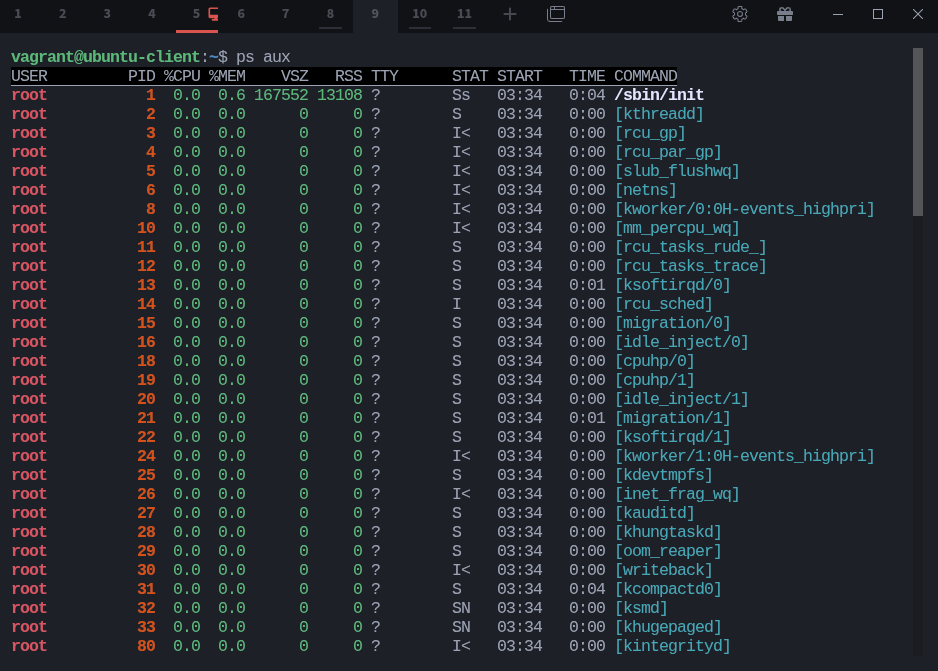
Task: Switch to tab 11
Action: pos(463,15)
